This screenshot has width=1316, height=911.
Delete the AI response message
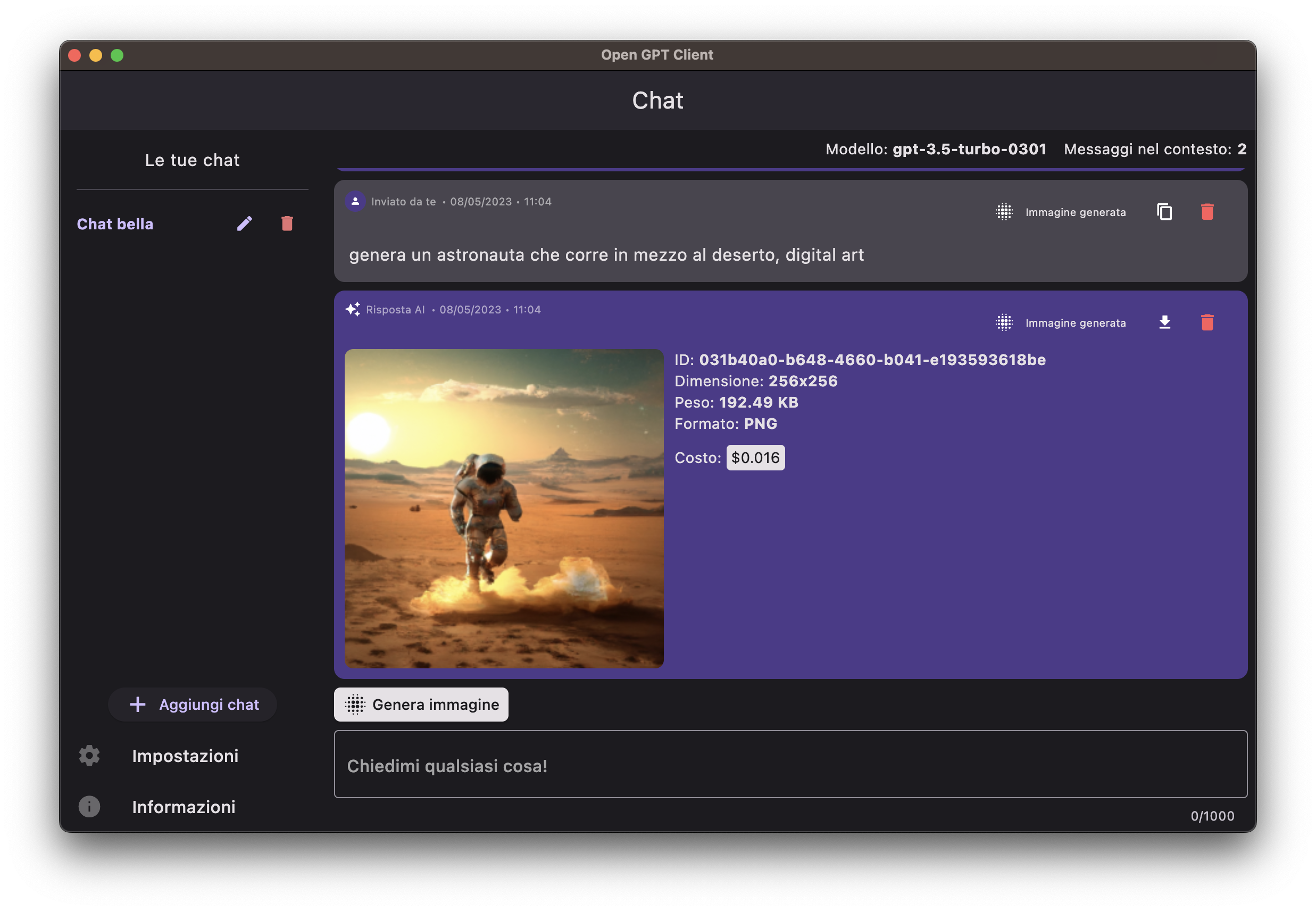[x=1207, y=322]
